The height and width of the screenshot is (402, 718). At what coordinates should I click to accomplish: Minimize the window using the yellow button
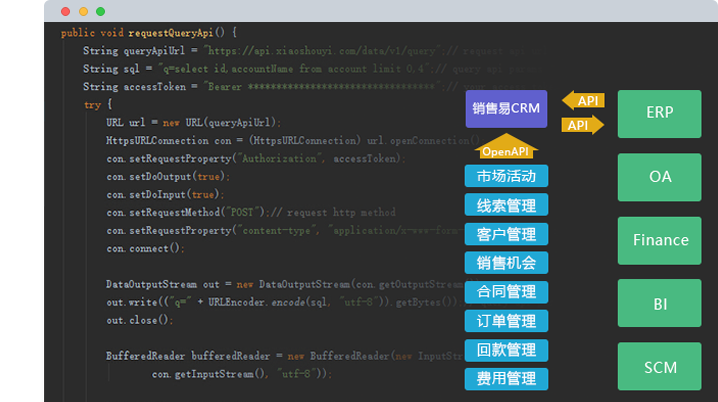[83, 11]
